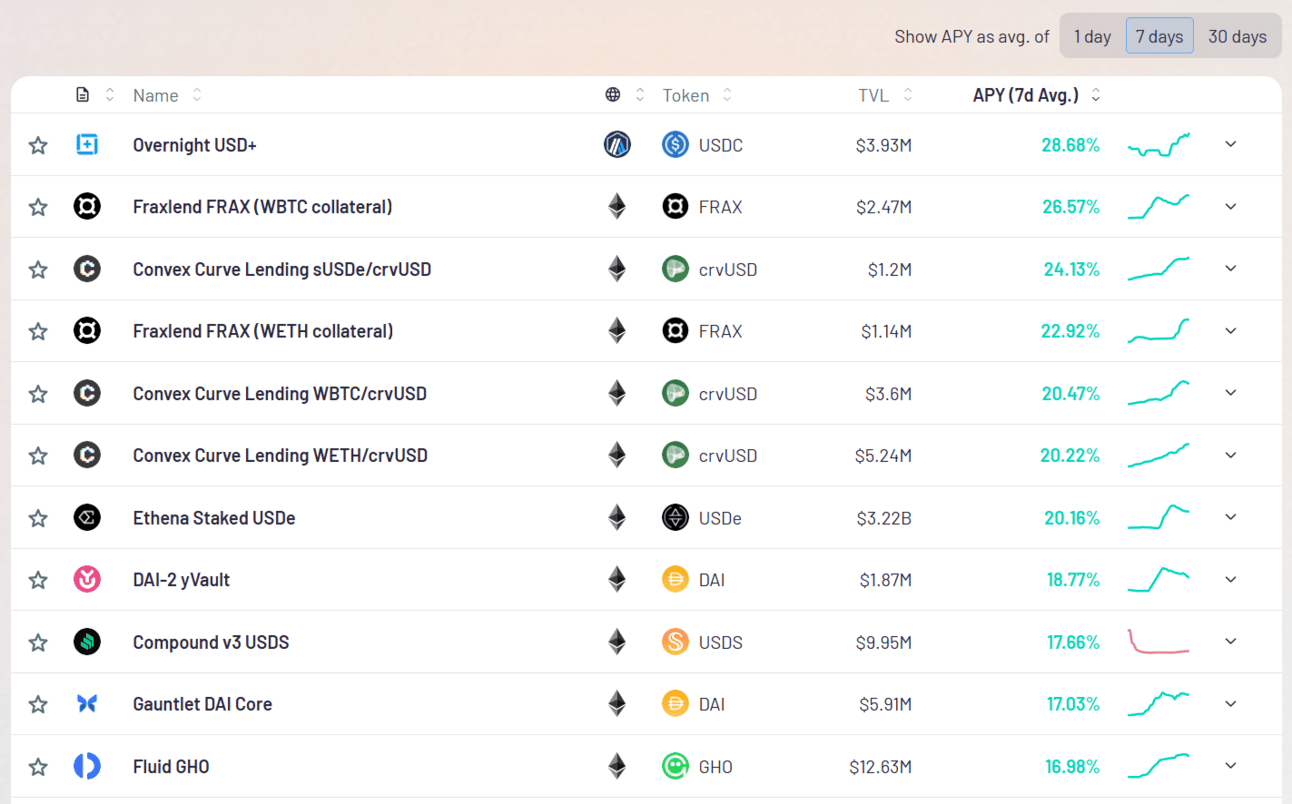Switch APY average to 30 days

pyautogui.click(x=1237, y=36)
